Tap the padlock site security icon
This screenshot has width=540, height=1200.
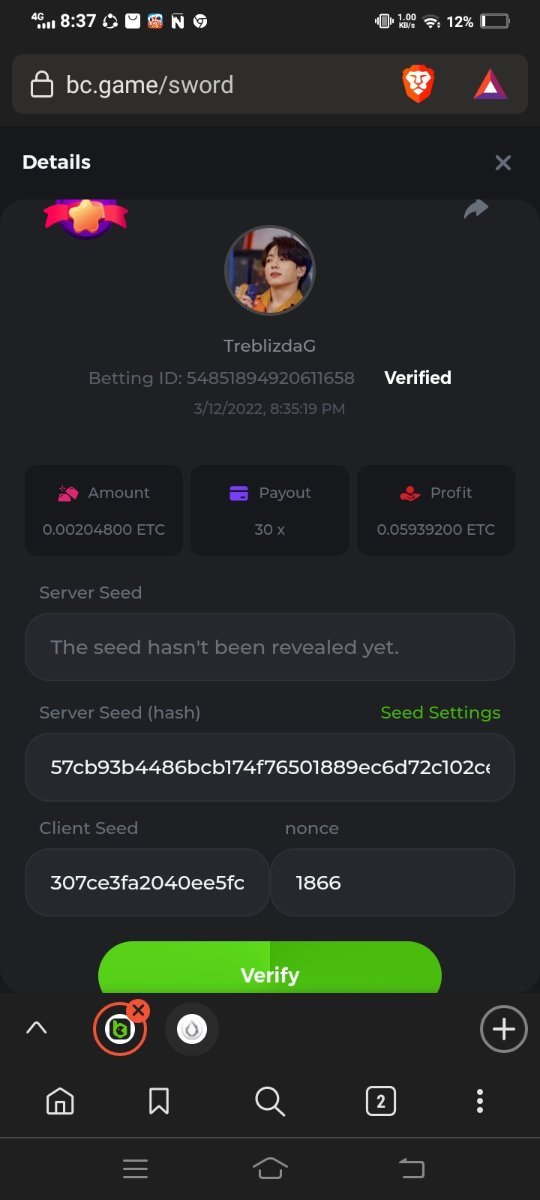pyautogui.click(x=42, y=85)
